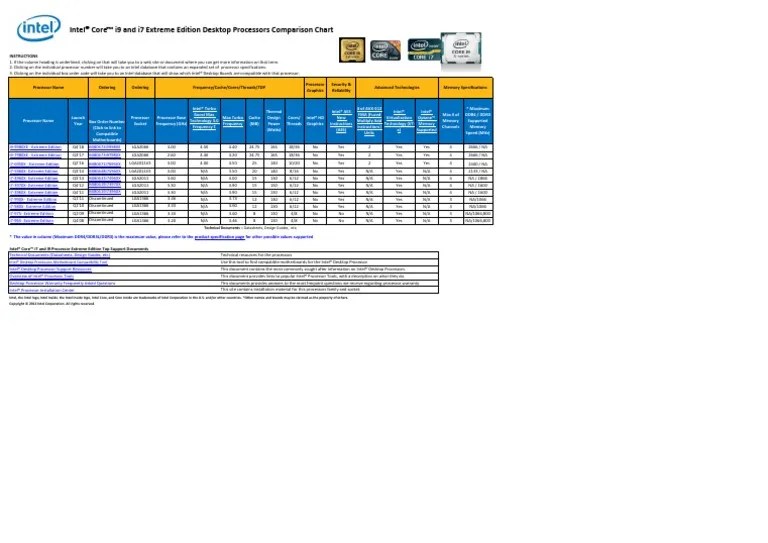Click the INSTRUCTIONS heading text
The image size is (768, 543).
click(x=24, y=56)
